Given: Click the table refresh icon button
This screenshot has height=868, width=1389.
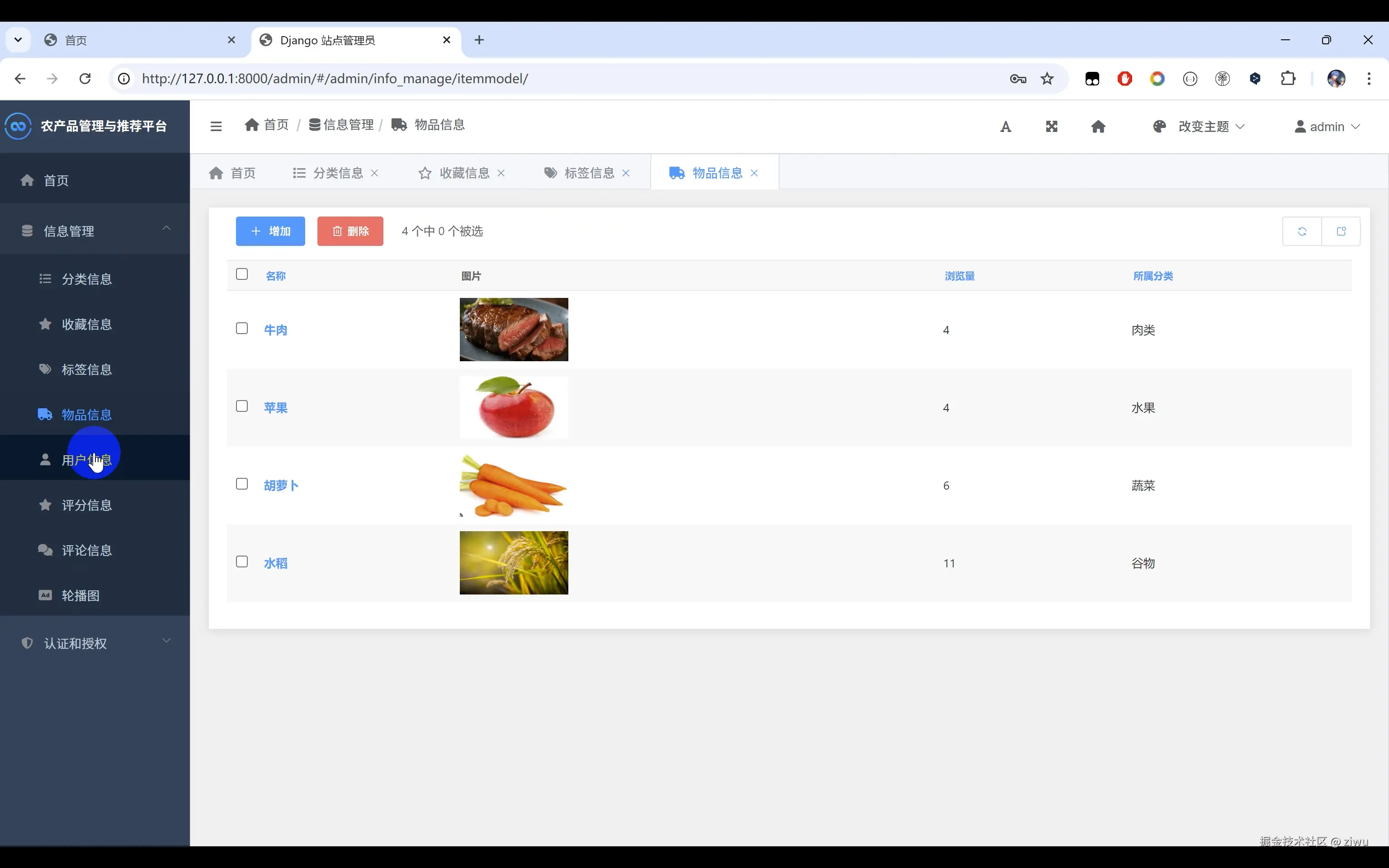Looking at the screenshot, I should point(1302,231).
